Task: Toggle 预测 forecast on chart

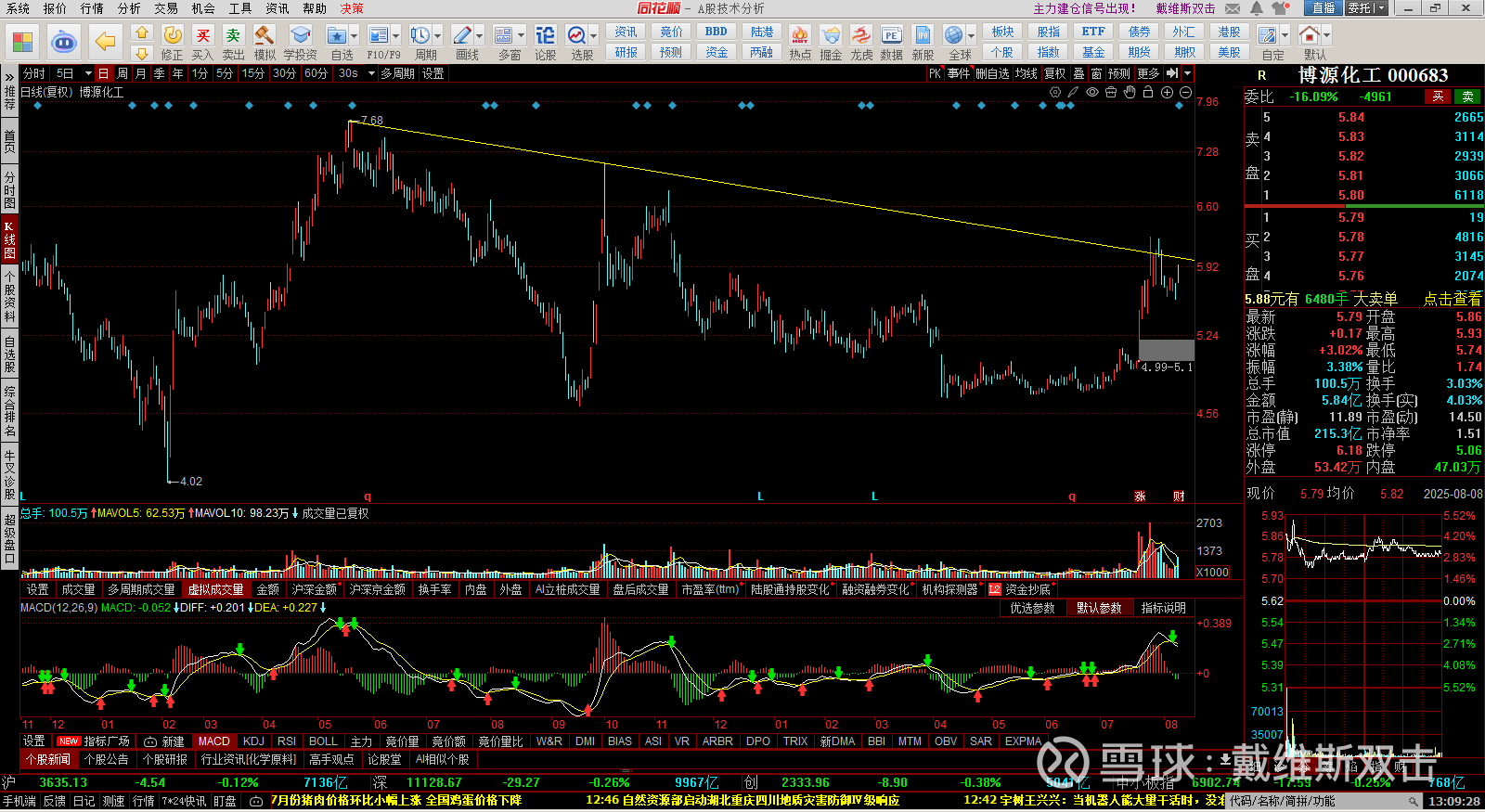Action: click(1119, 73)
